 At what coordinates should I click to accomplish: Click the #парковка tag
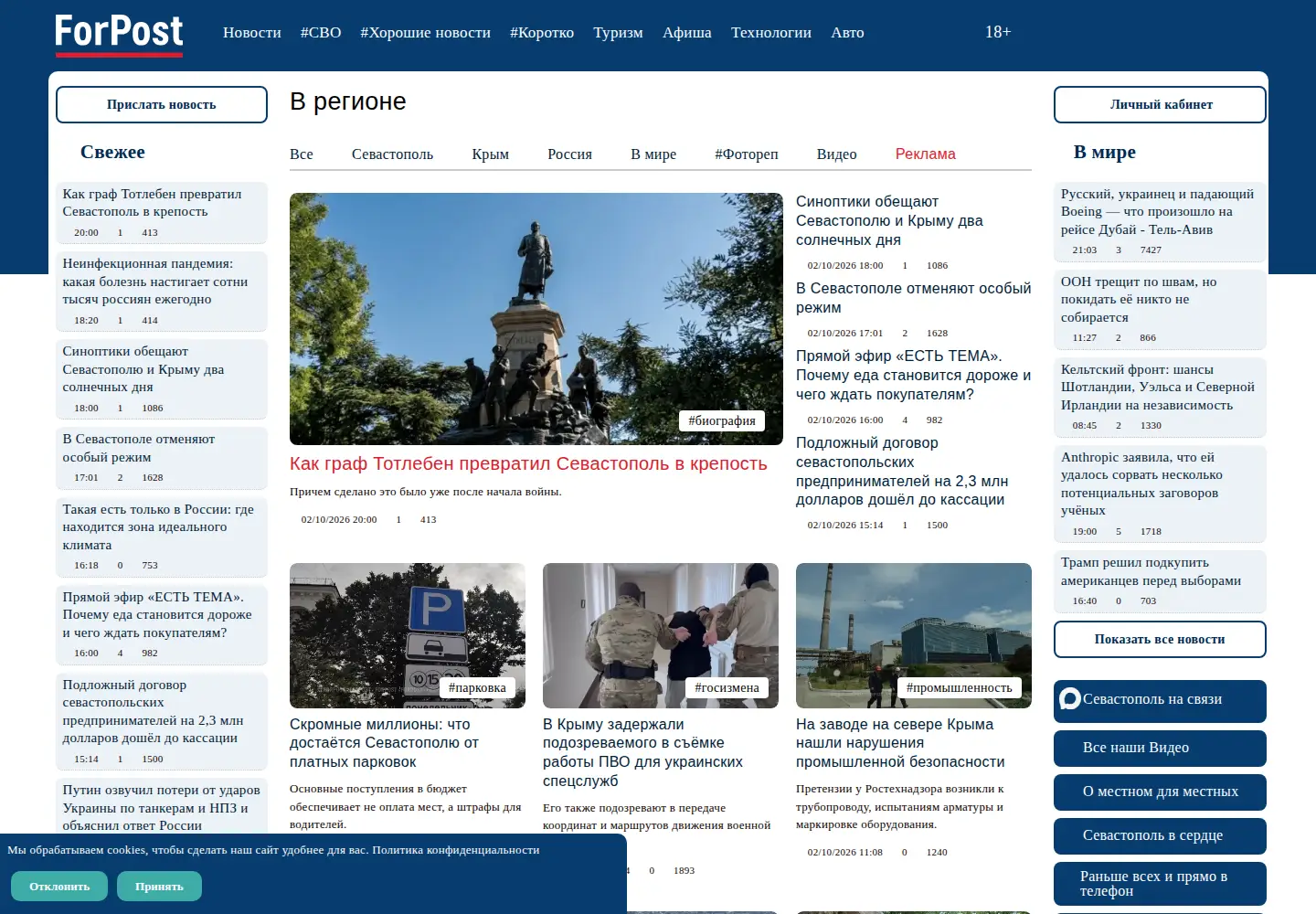click(477, 687)
